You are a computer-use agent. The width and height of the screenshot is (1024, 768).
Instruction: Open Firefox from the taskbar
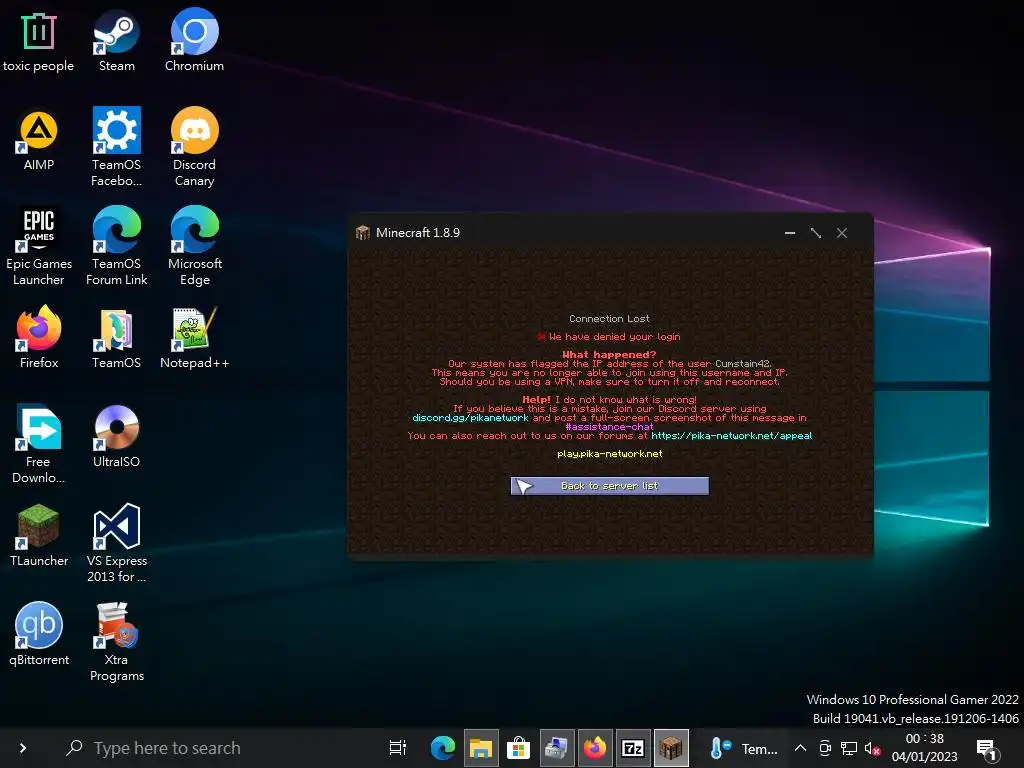click(x=594, y=748)
